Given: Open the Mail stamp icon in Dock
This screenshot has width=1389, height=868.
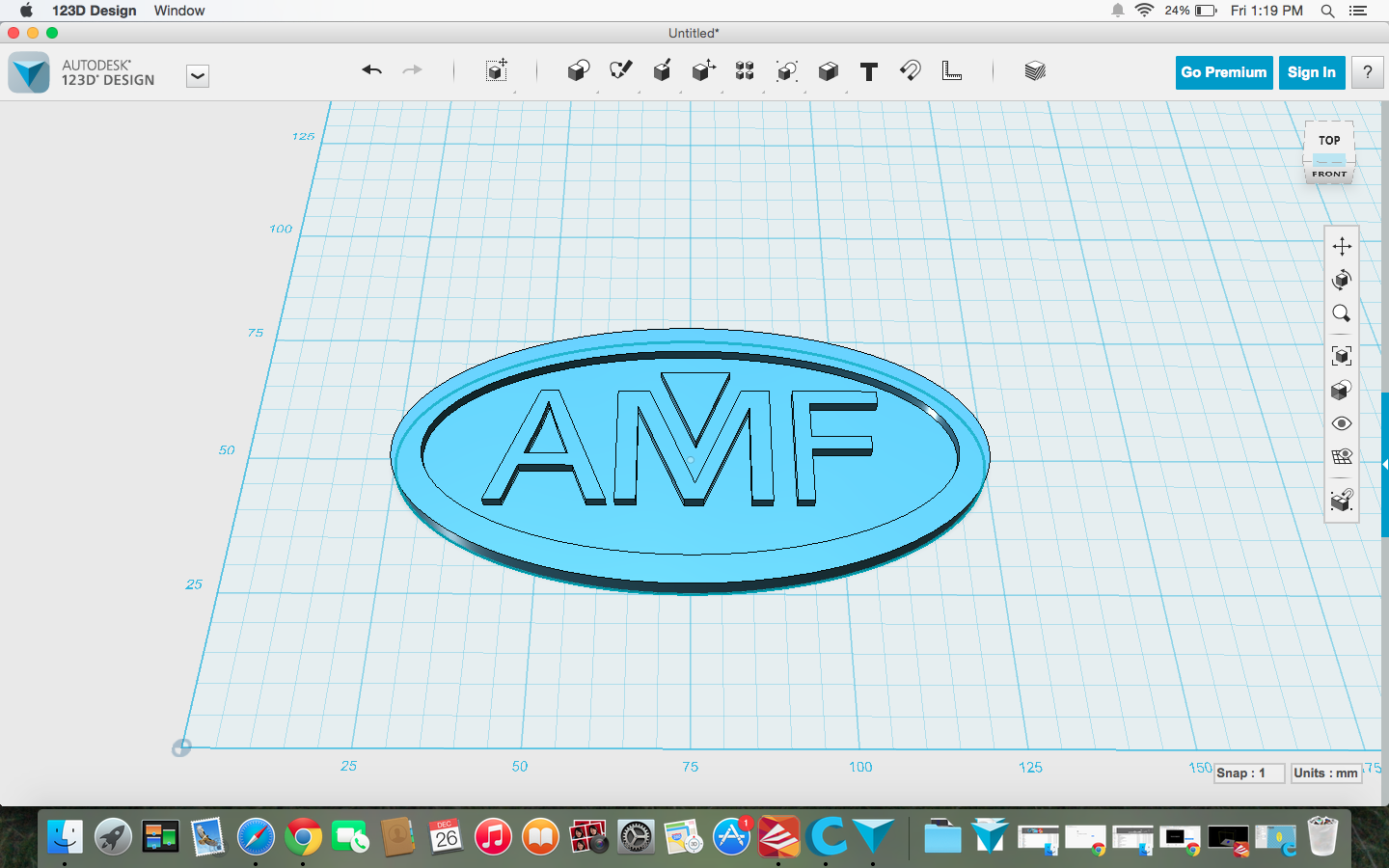Looking at the screenshot, I should [x=207, y=836].
